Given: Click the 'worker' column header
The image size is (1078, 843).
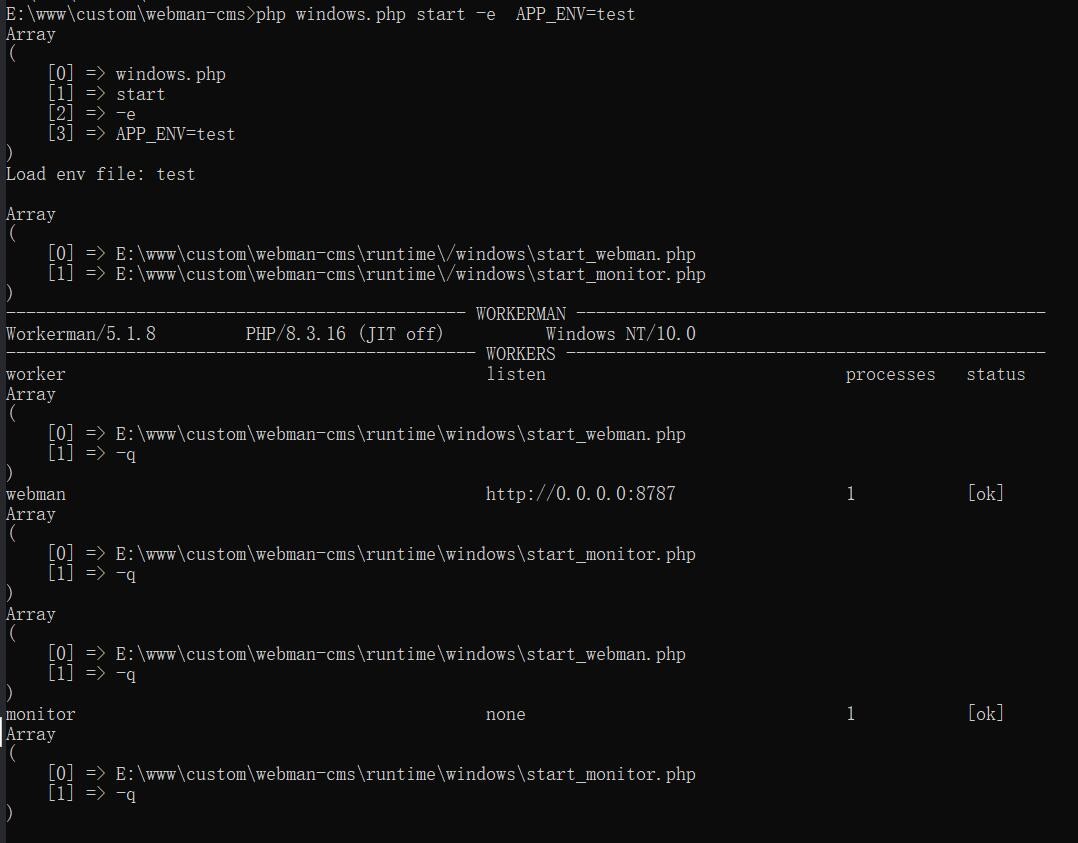Looking at the screenshot, I should click(35, 374).
